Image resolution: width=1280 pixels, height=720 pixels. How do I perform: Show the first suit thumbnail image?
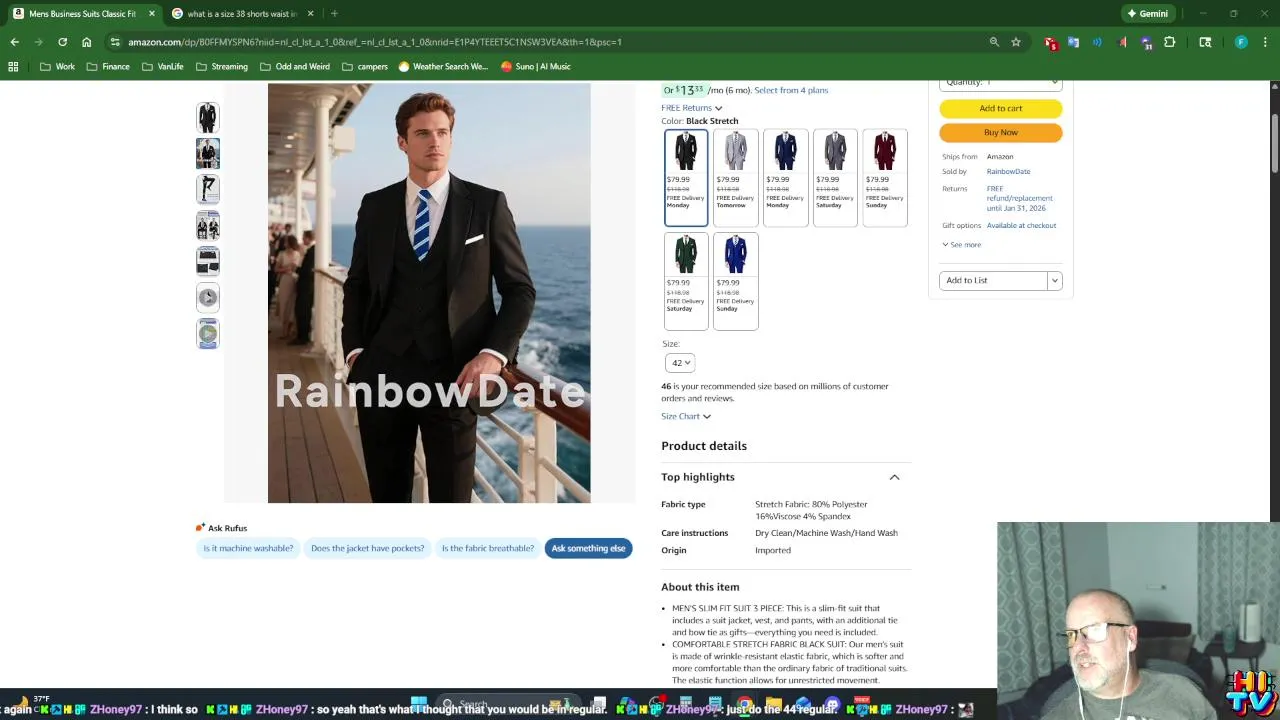(x=208, y=117)
